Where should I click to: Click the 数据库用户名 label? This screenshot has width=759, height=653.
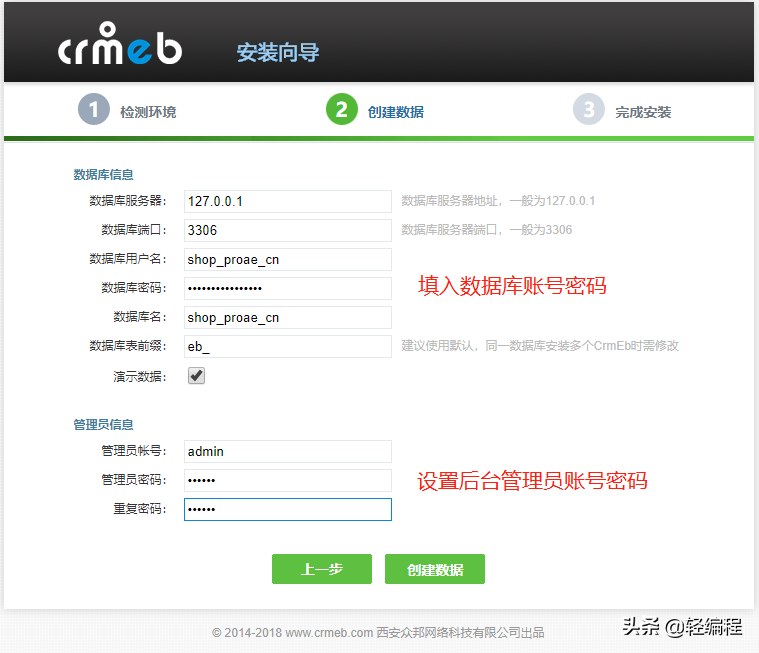(x=128, y=259)
